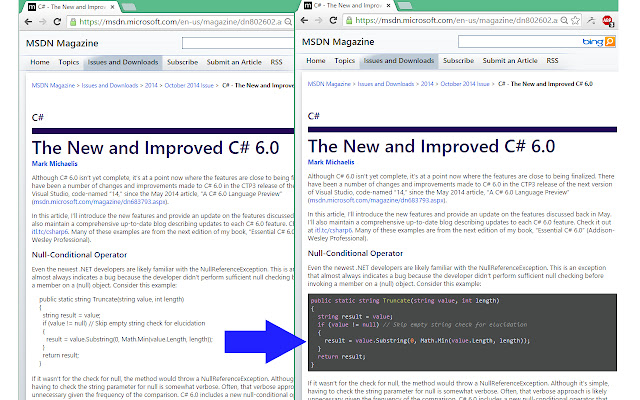Click the green lock icon in left window address bar
640x400 pixels.
point(73,22)
